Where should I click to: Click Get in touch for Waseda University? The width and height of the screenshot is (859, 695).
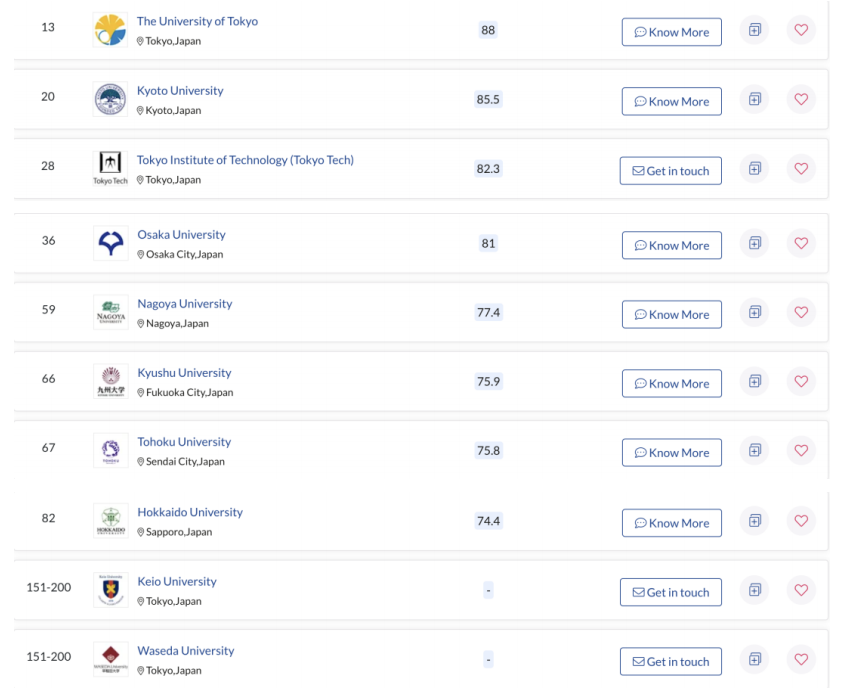point(671,662)
